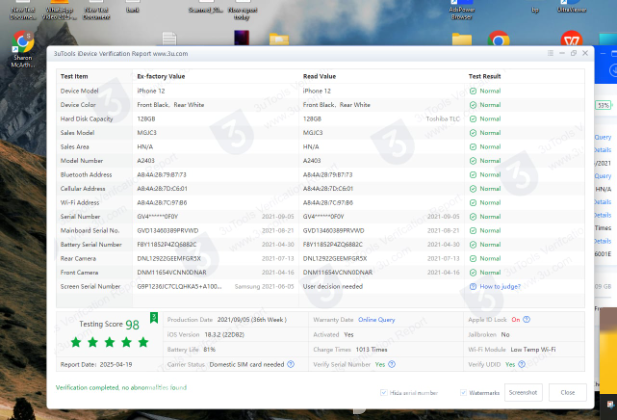Open the Google Chrome shortcut beside the folder
This screenshot has height=420, width=617.
tap(499, 38)
